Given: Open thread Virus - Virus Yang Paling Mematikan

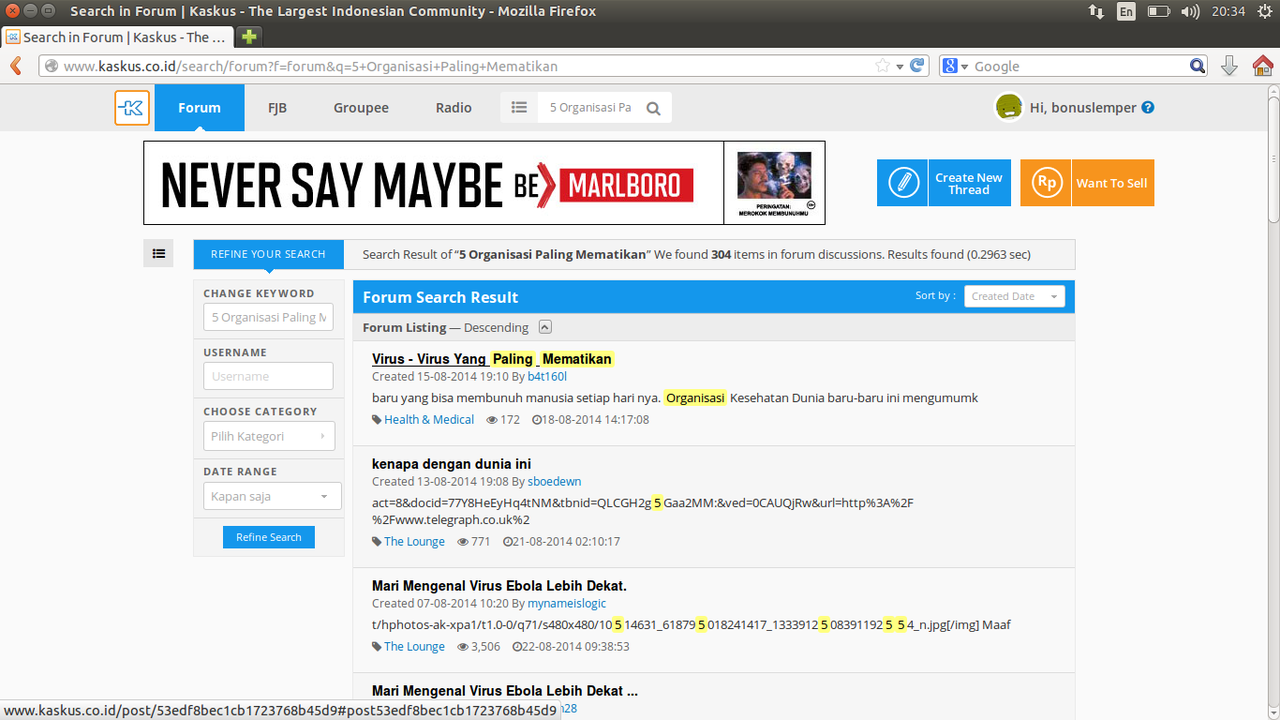Looking at the screenshot, I should click(x=492, y=359).
